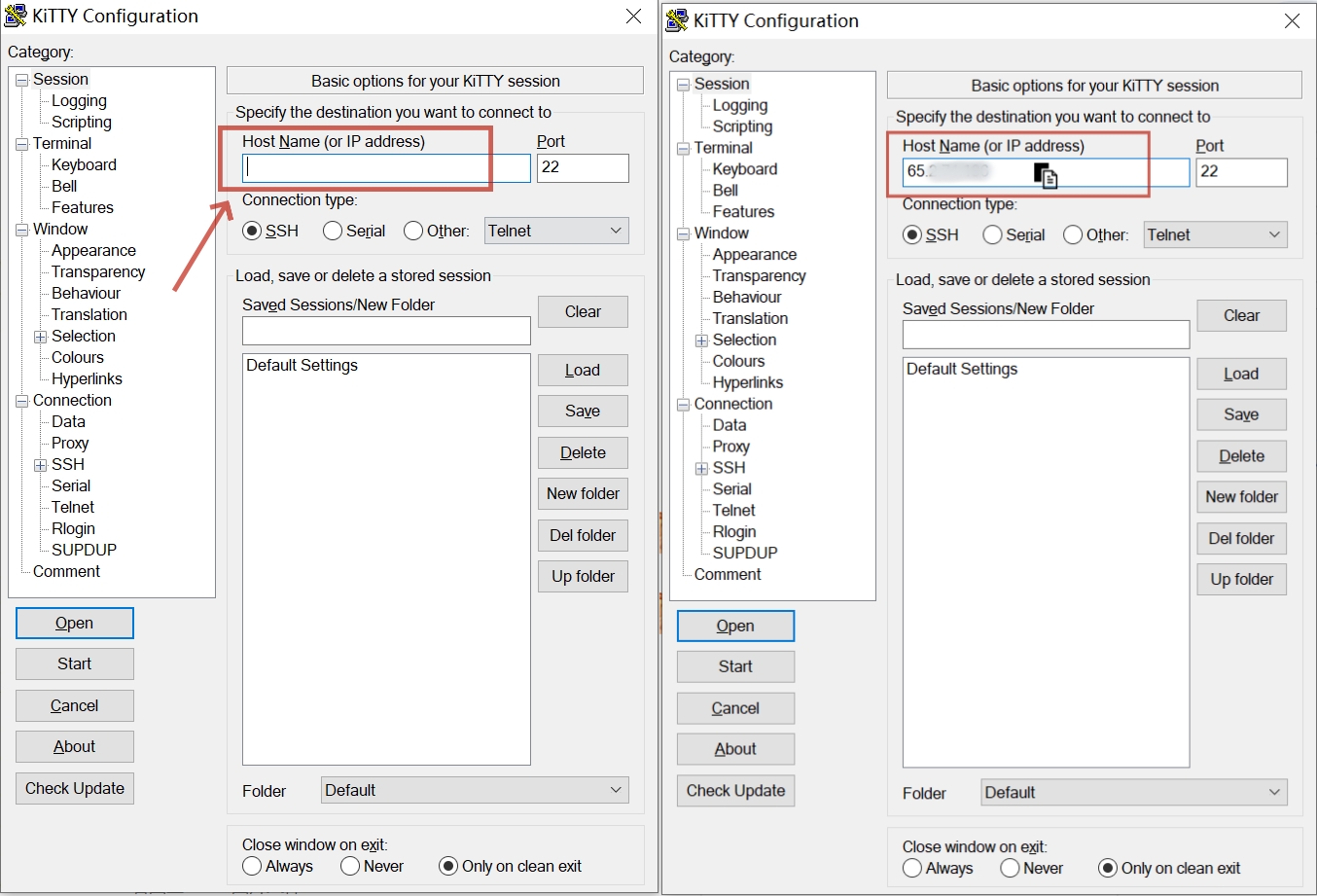Click KiTTY title bar icon in left window
Viewport: 1317px width, 896px height.
[16, 16]
